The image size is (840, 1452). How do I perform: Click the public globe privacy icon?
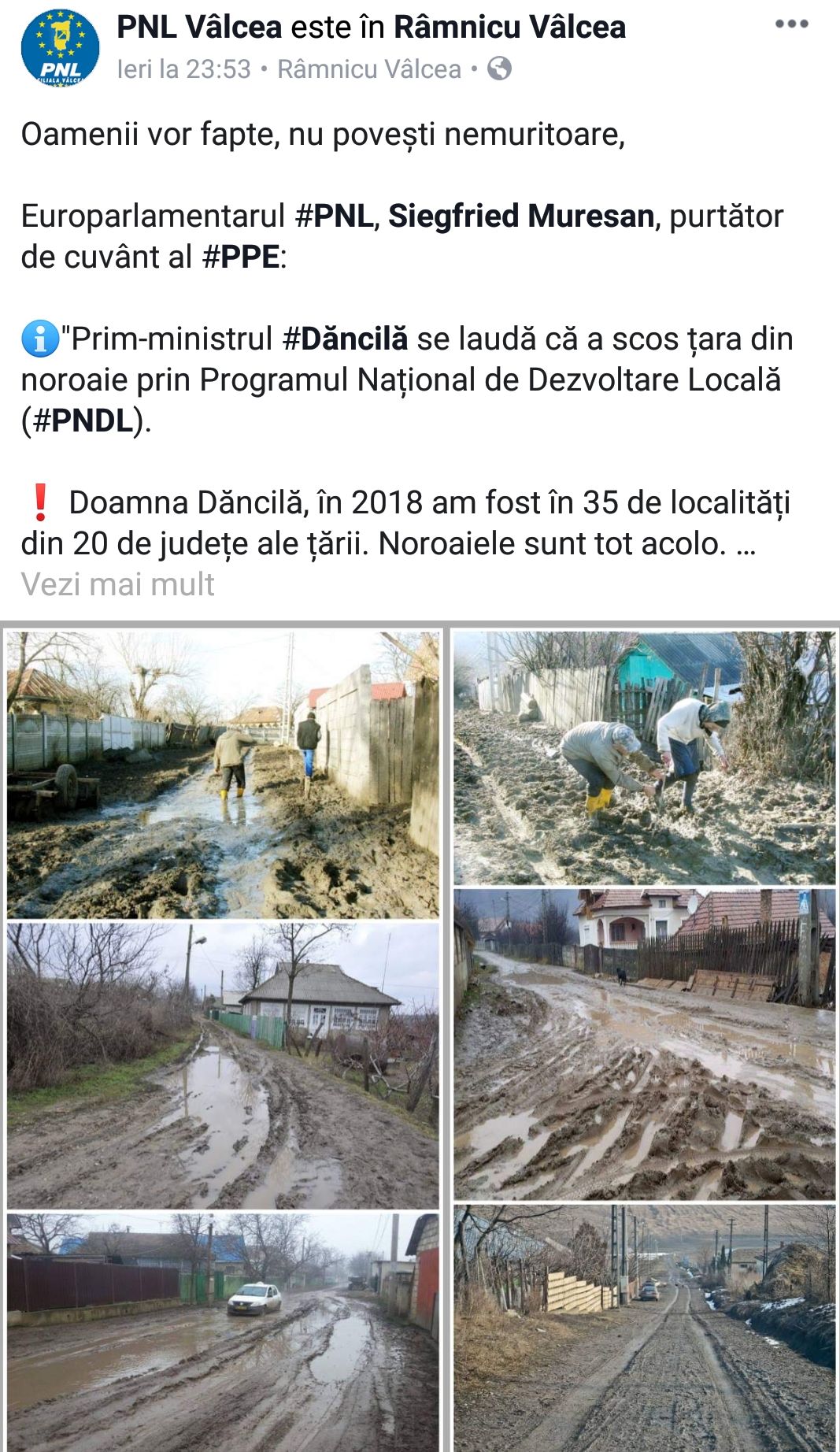coord(499,69)
